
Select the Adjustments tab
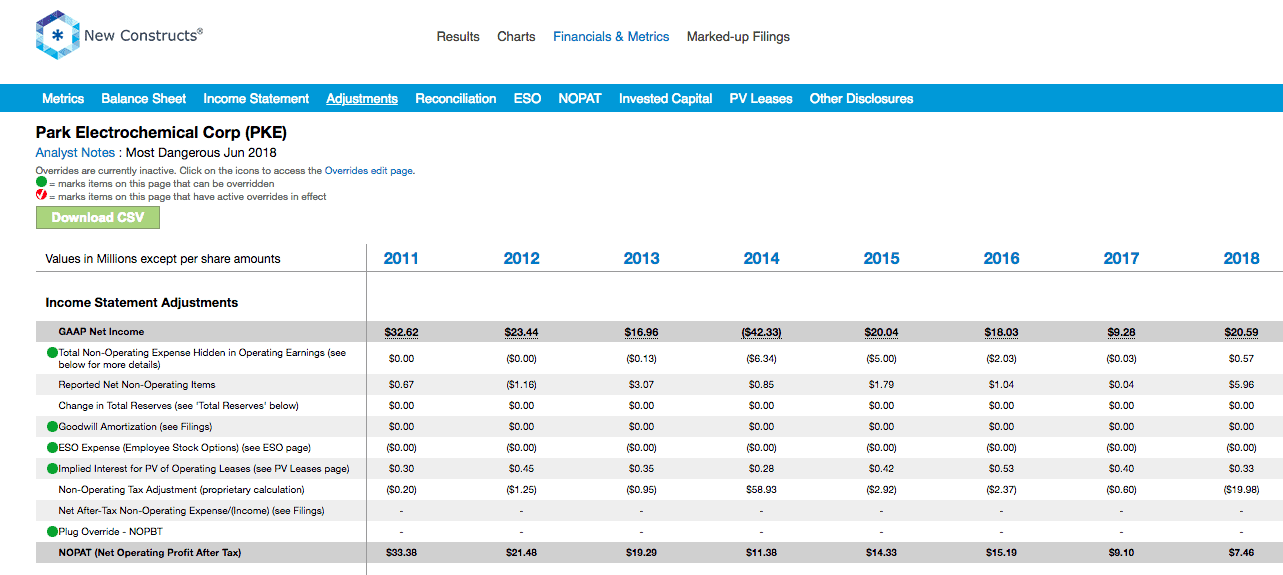[362, 98]
